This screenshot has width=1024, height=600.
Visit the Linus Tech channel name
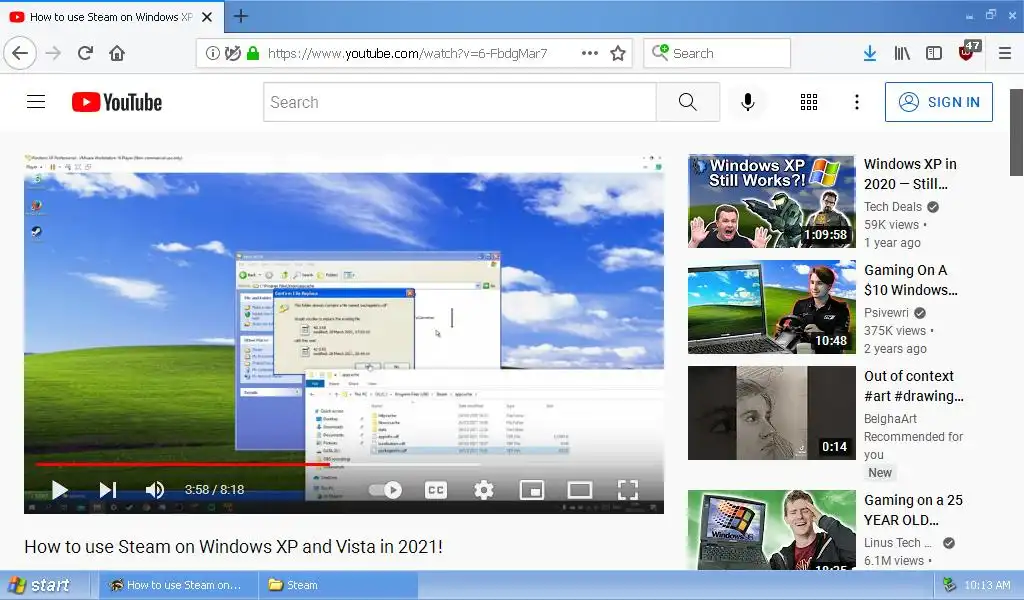897,543
